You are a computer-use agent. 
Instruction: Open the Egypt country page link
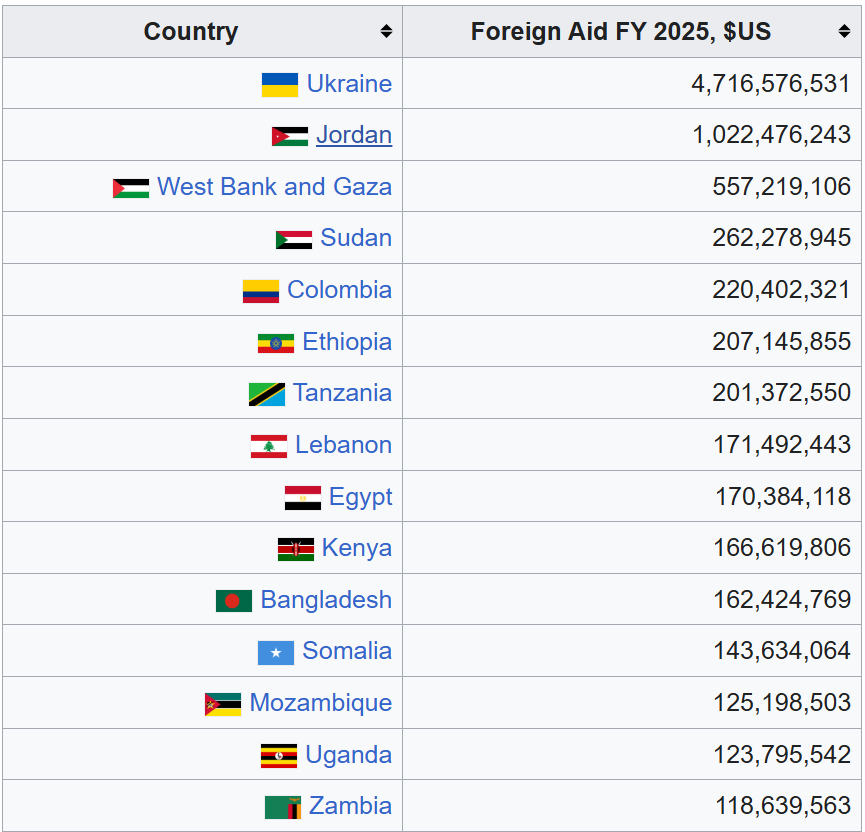pyautogui.click(x=360, y=497)
